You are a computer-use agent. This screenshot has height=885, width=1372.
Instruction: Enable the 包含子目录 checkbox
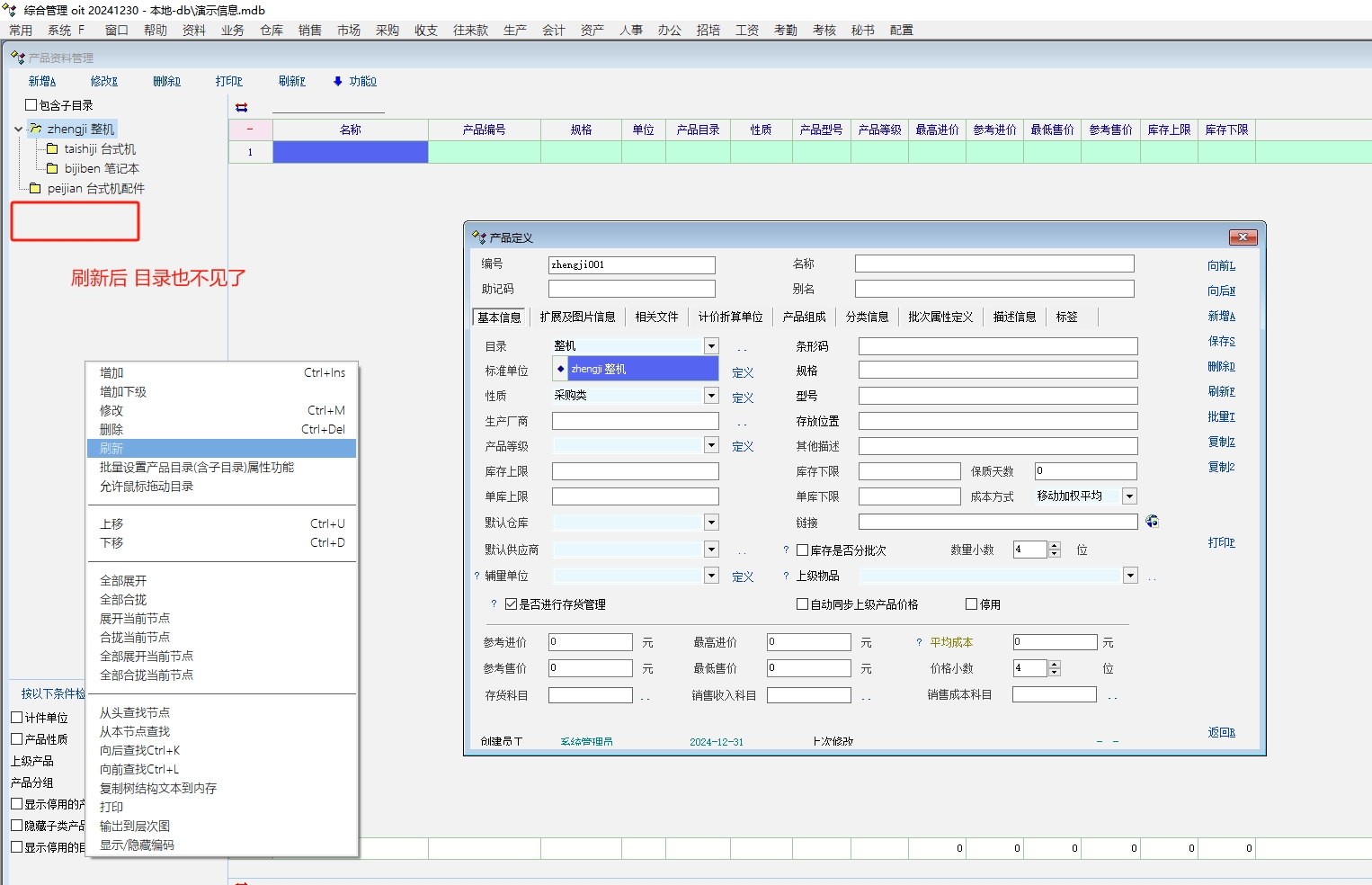(x=31, y=105)
